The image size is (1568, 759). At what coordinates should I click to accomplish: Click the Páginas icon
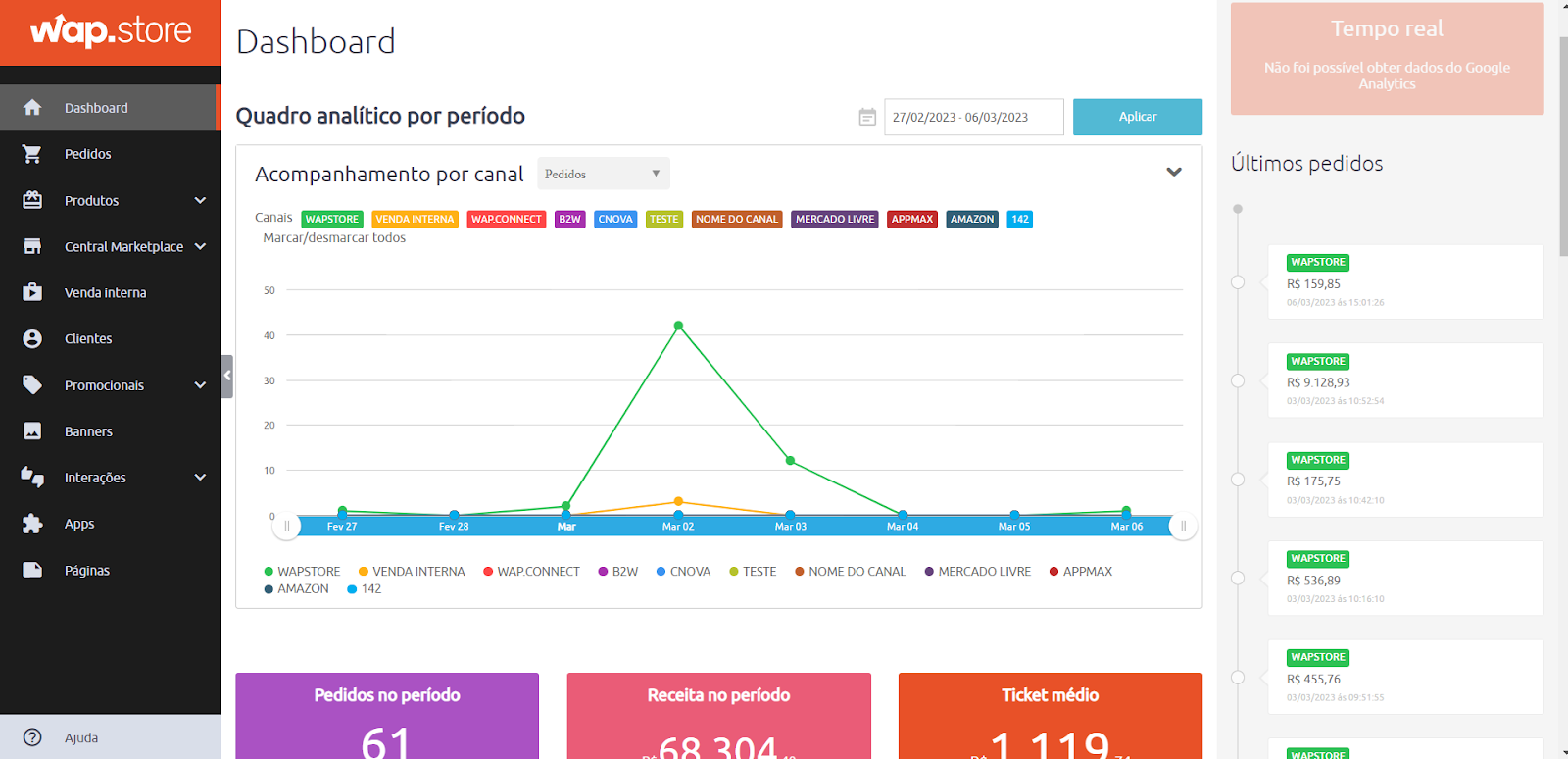[32, 570]
